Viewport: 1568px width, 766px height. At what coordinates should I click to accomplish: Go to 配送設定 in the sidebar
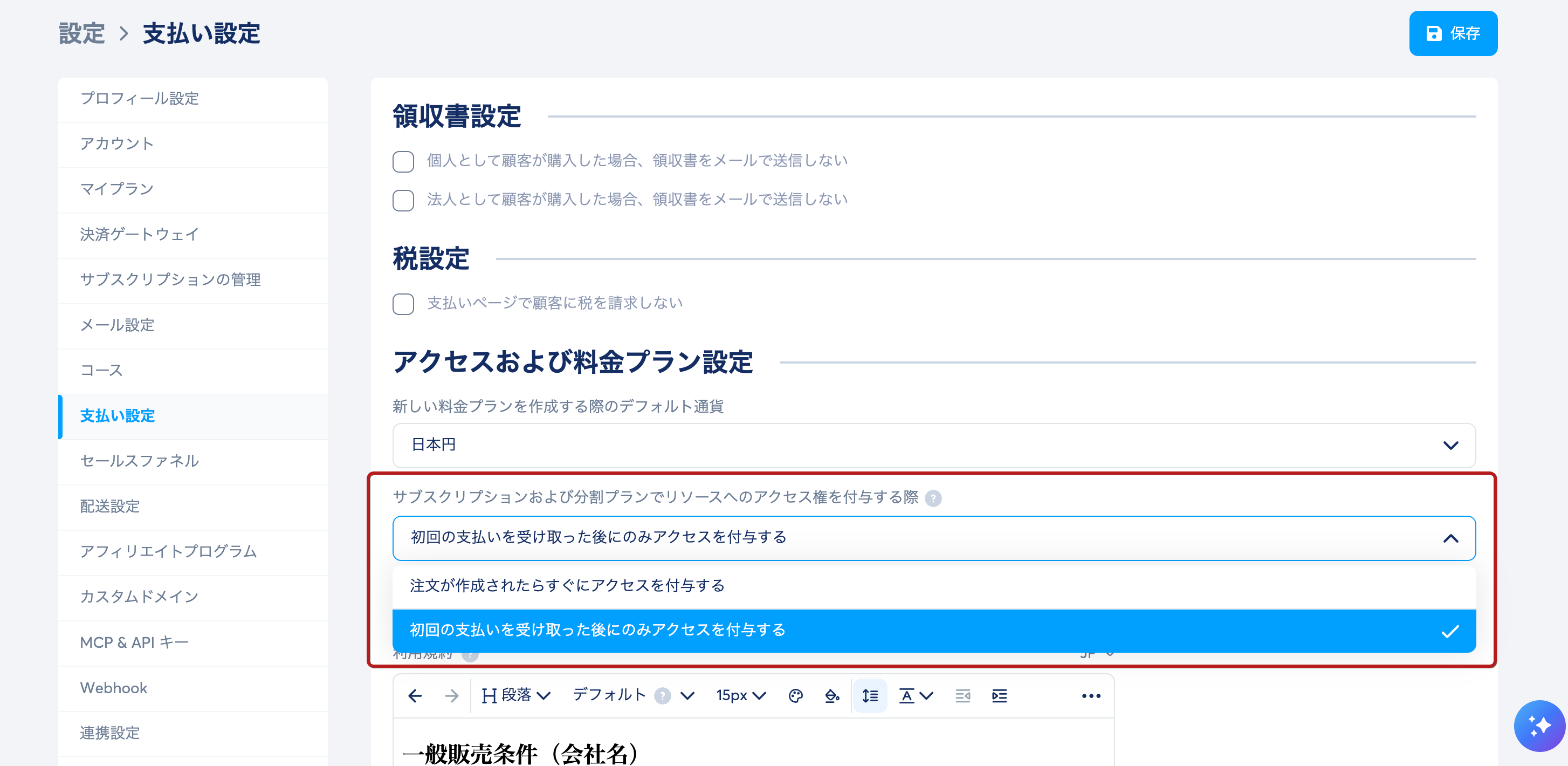tap(193, 507)
